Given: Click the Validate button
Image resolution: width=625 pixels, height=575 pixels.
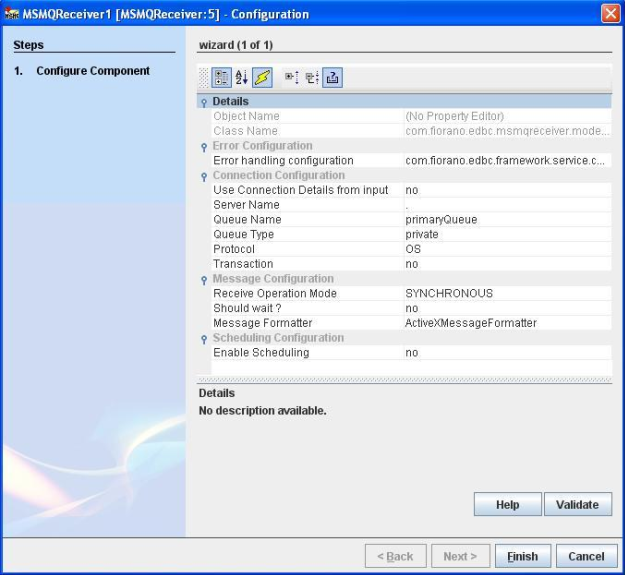Looking at the screenshot, I should (578, 504).
